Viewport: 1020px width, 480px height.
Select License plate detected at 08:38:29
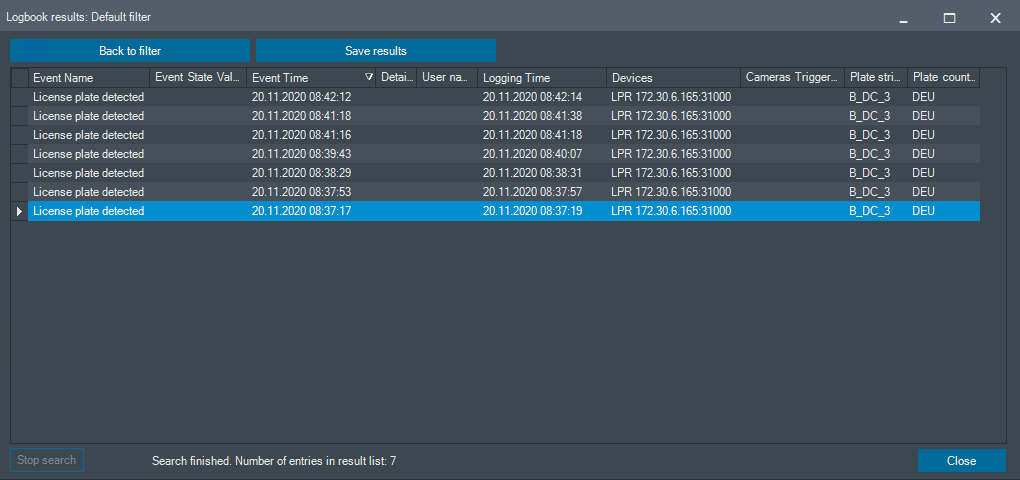click(x=503, y=173)
